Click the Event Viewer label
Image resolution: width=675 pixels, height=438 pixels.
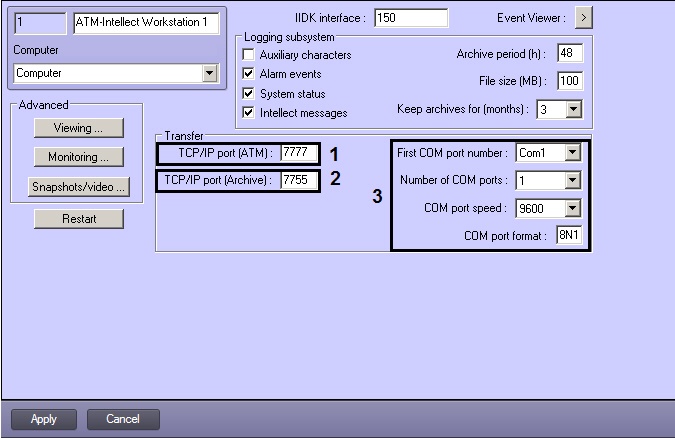point(531,18)
